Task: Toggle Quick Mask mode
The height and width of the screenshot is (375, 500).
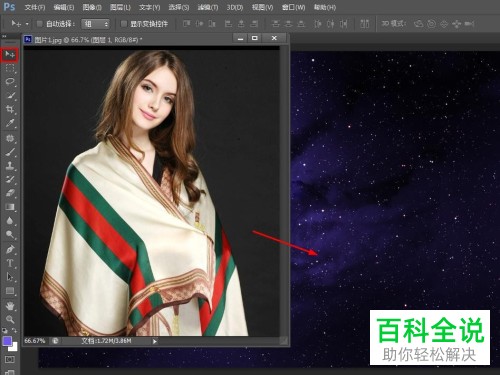Action: point(10,359)
